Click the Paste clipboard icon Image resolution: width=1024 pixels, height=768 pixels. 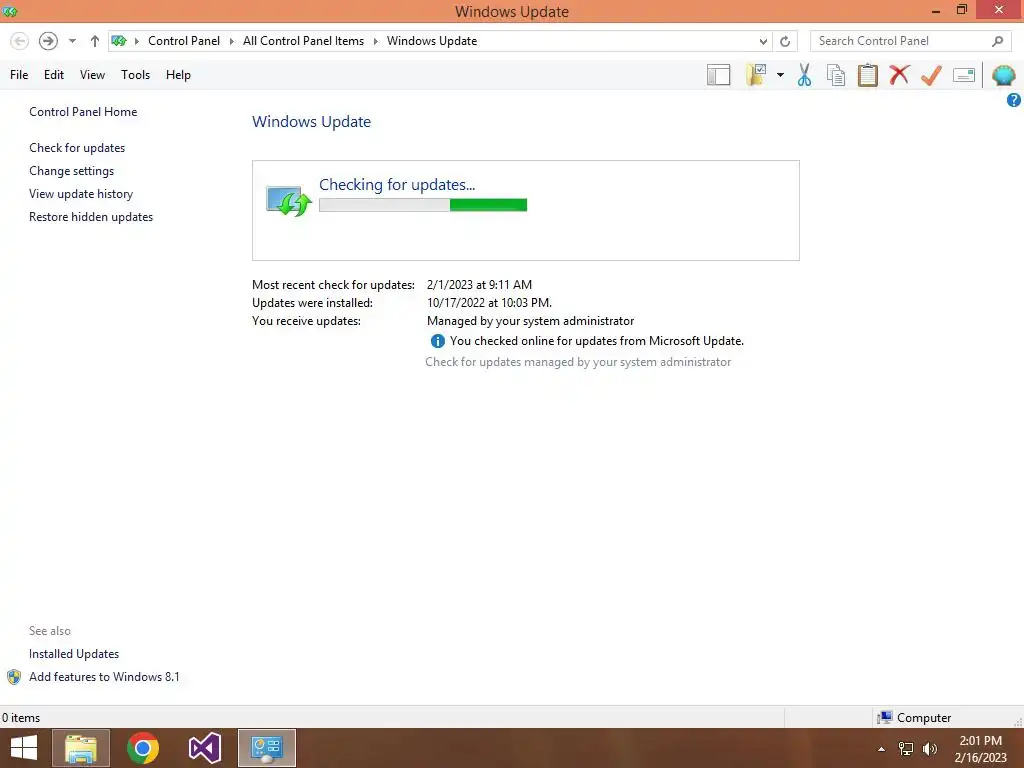867,75
